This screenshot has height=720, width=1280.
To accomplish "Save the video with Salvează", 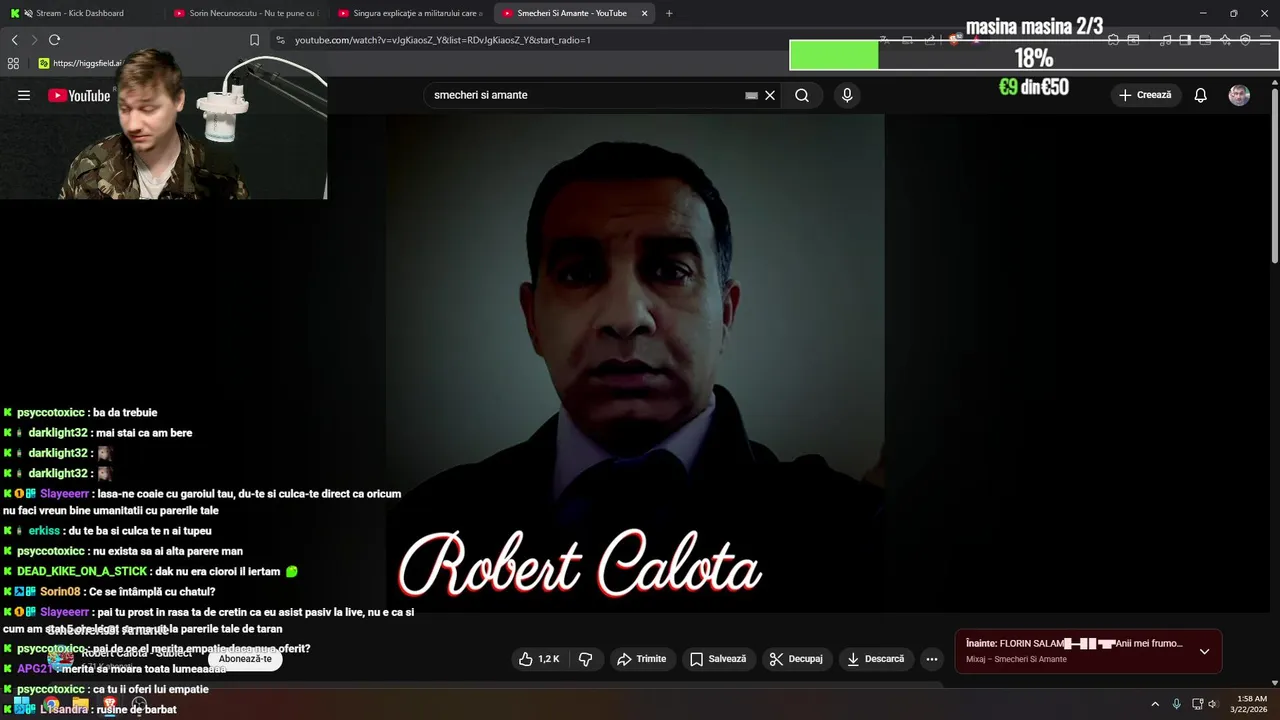I will point(718,659).
